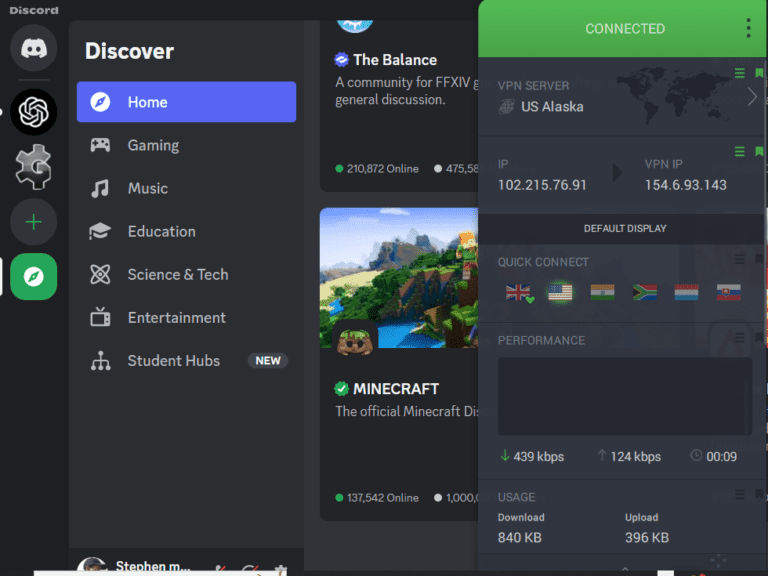Click the Performance graph area

point(625,396)
